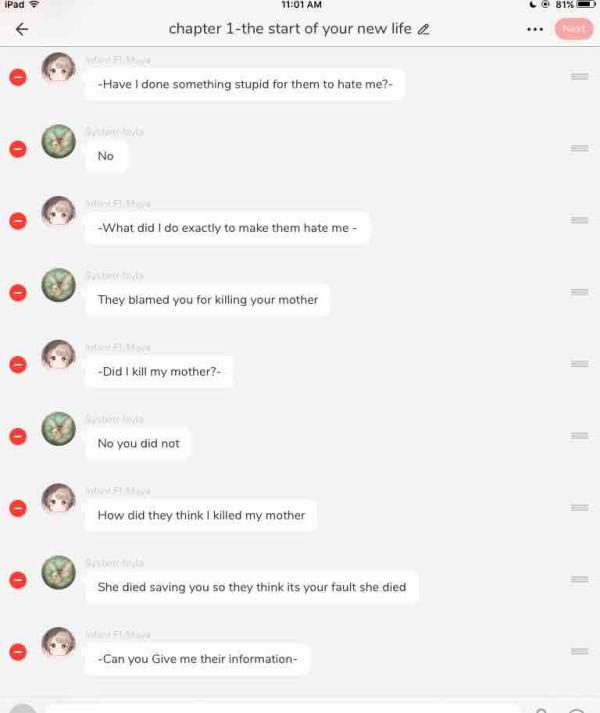Delete the 'Have I done something stupid' message
The height and width of the screenshot is (713, 600).
pos(18,77)
